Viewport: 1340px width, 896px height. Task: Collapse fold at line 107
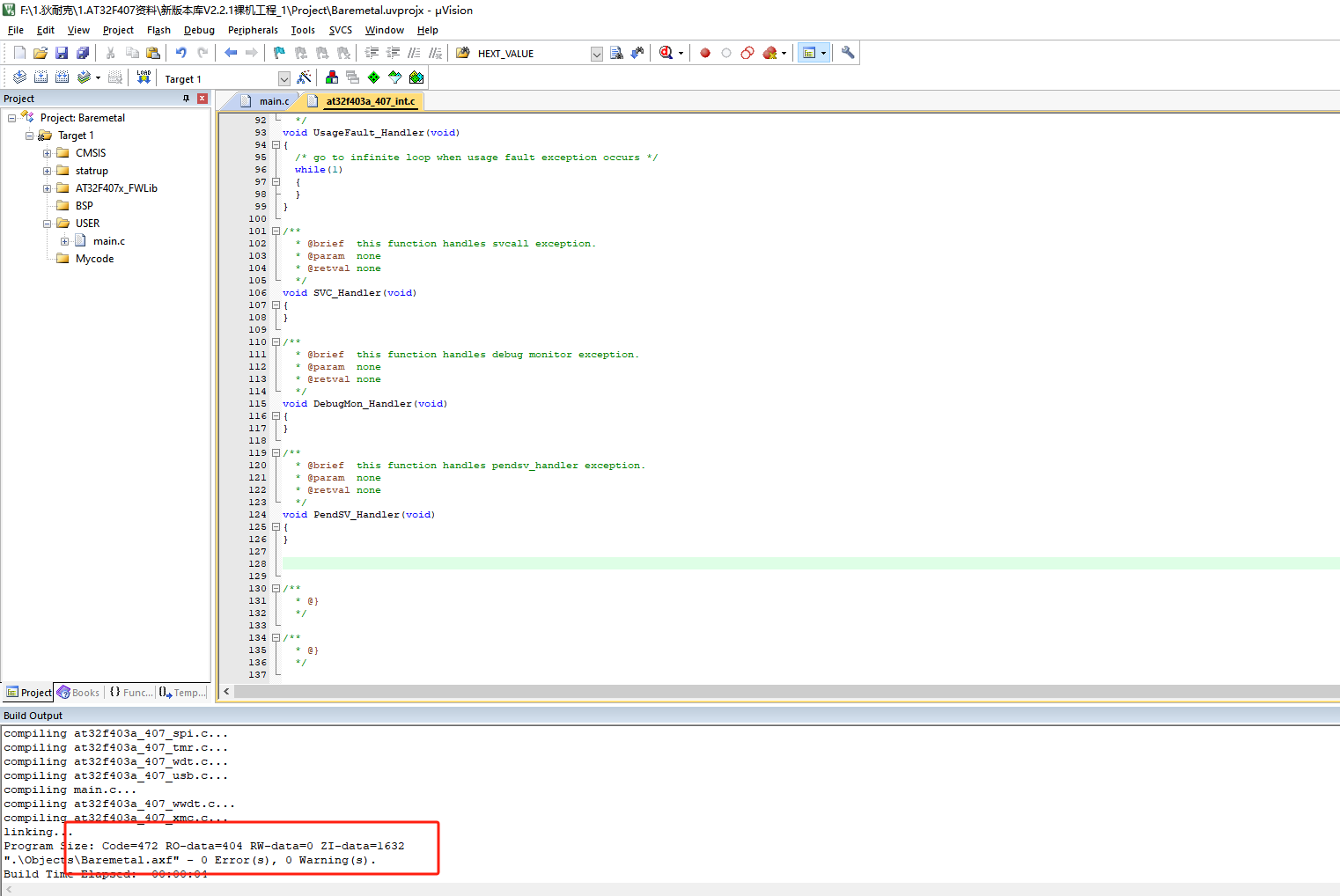[x=276, y=305]
